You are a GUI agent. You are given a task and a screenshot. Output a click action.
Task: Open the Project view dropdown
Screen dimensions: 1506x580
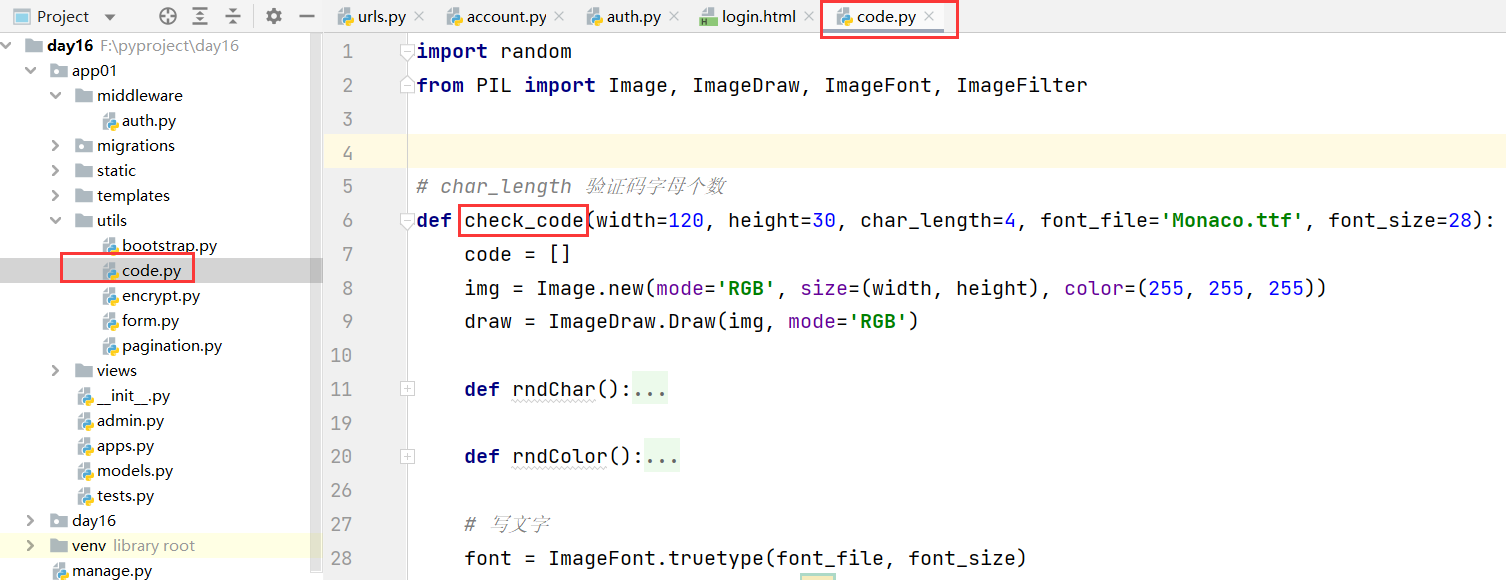point(110,17)
